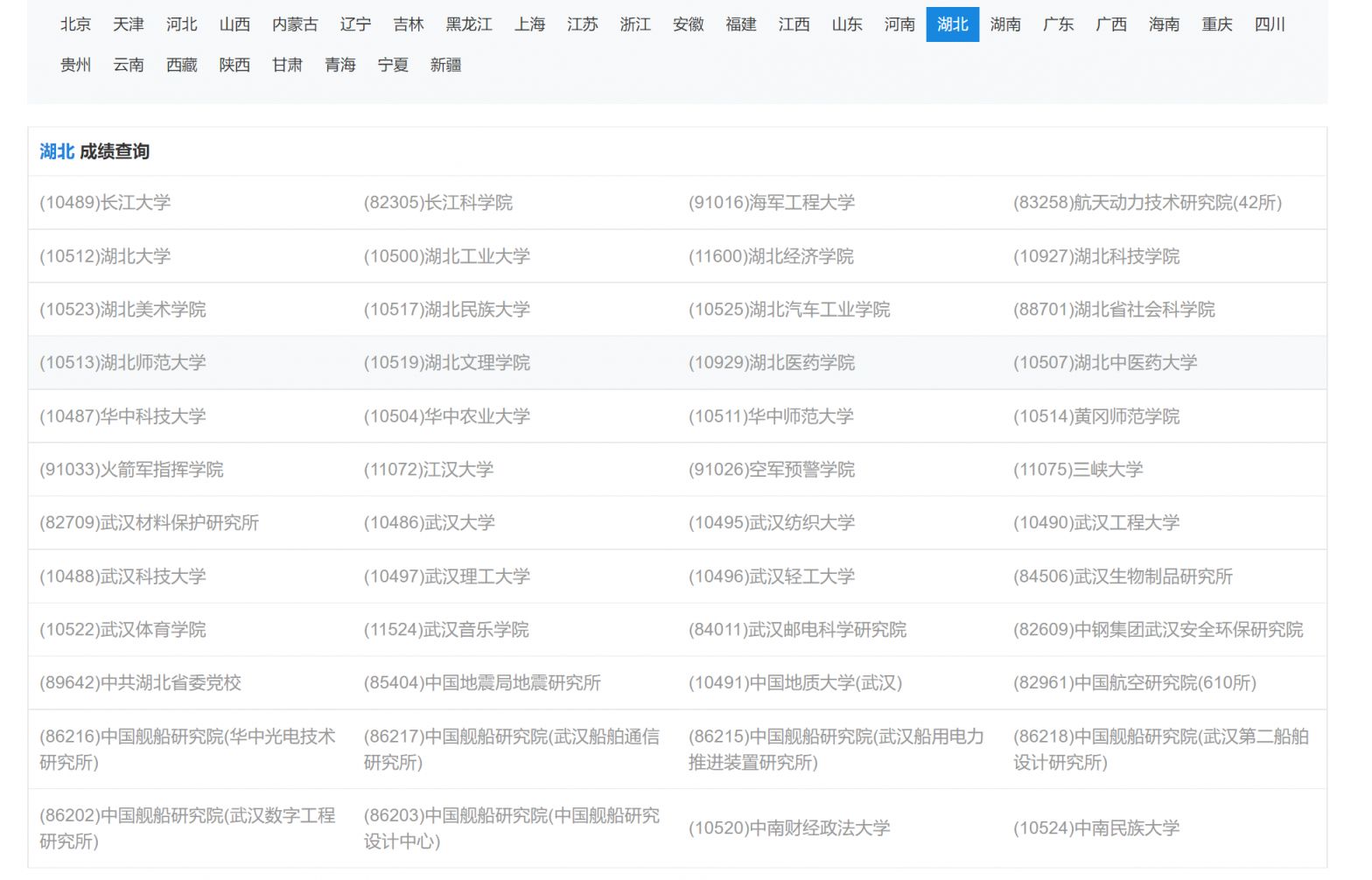The height and width of the screenshot is (880, 1372).
Task: Open (84011)武汉邮电科学研究院
Action: pyautogui.click(x=797, y=630)
